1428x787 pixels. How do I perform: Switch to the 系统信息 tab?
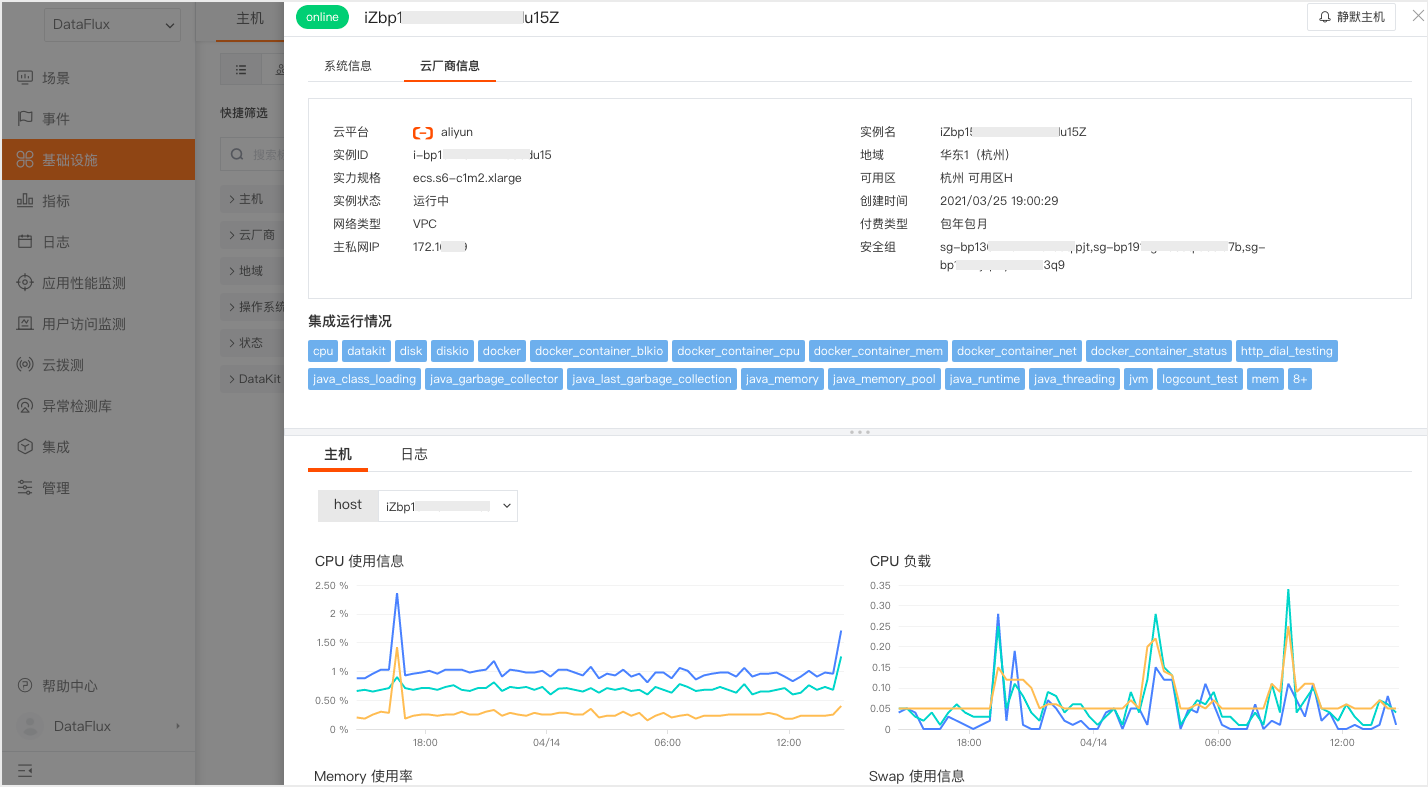[x=348, y=66]
